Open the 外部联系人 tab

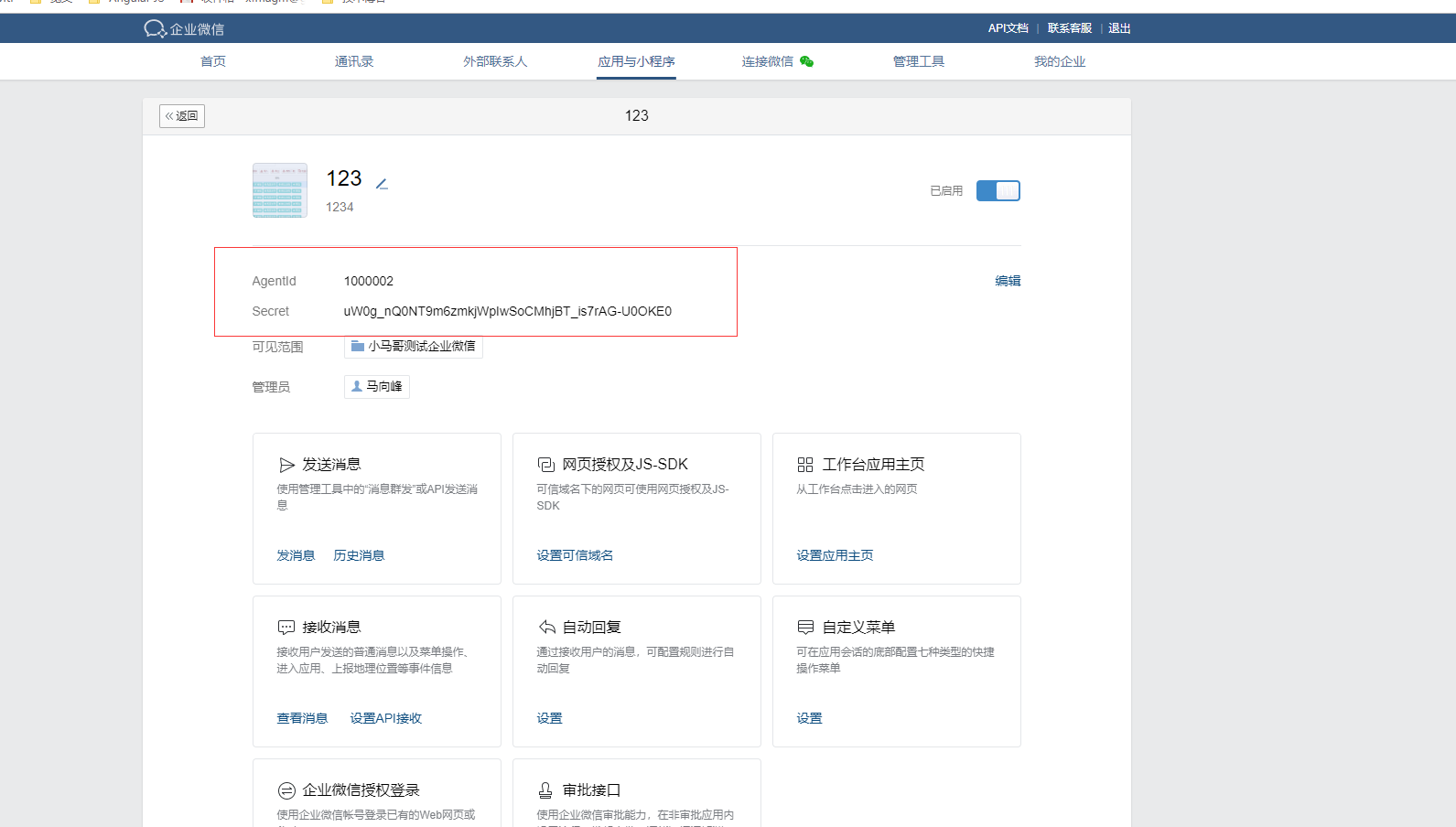click(495, 61)
